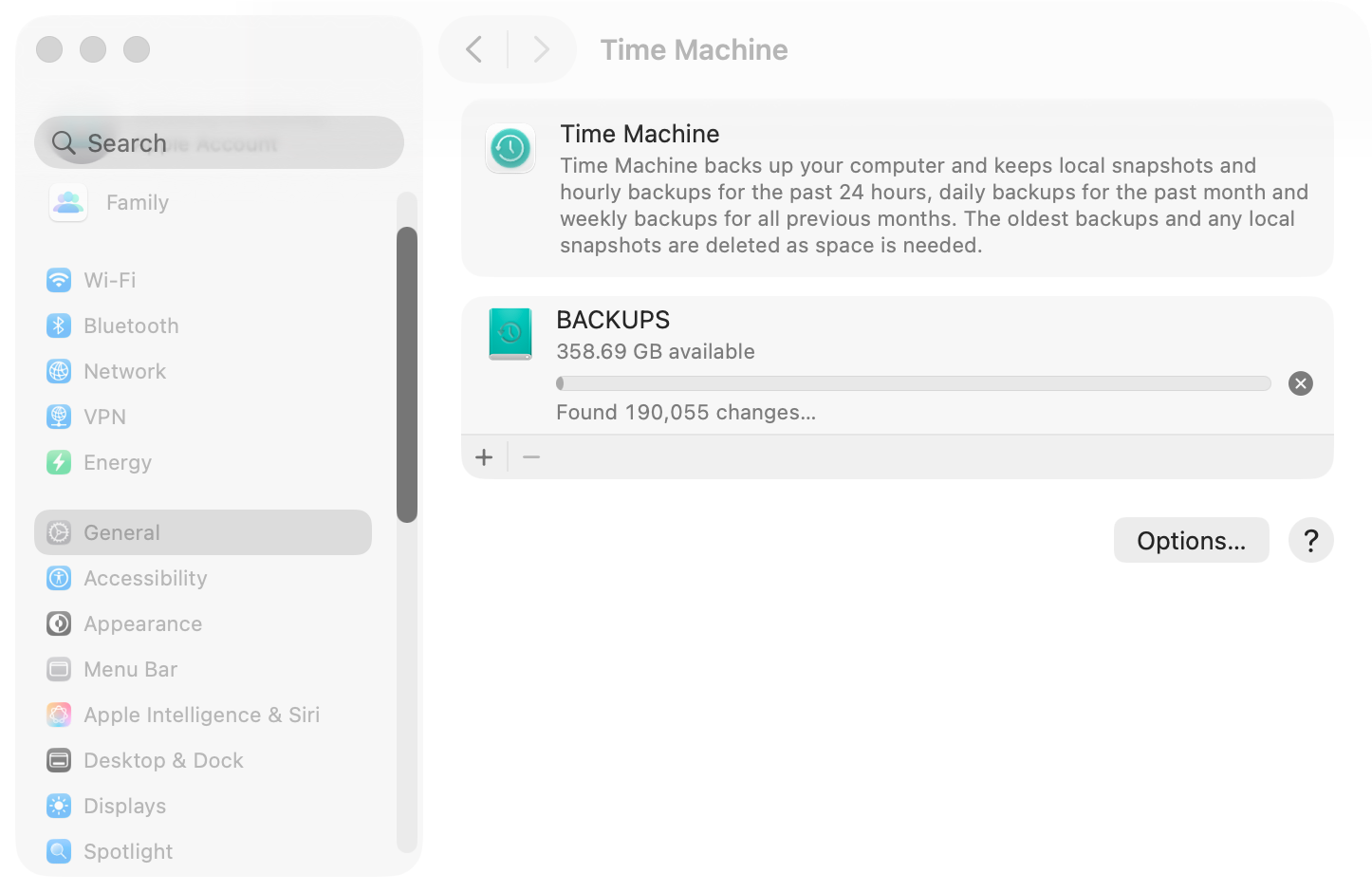Click the Wi-Fi icon in sidebar
The height and width of the screenshot is (892, 1372).
(59, 280)
